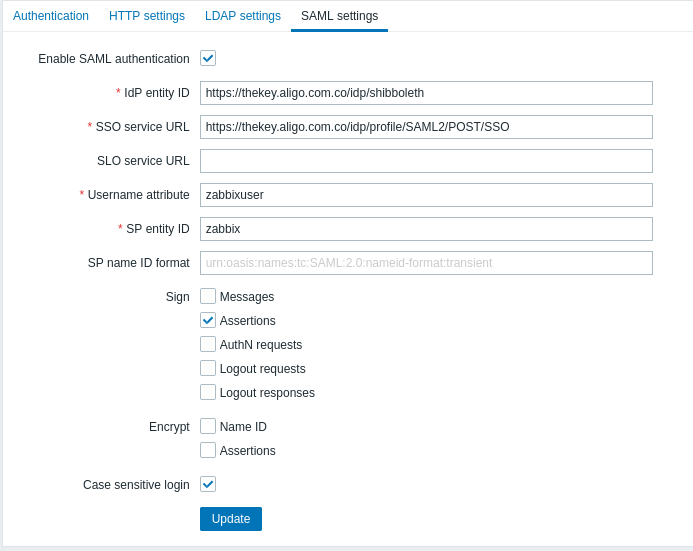
Task: Uncheck the Sign Assertions checkbox
Action: point(208,320)
